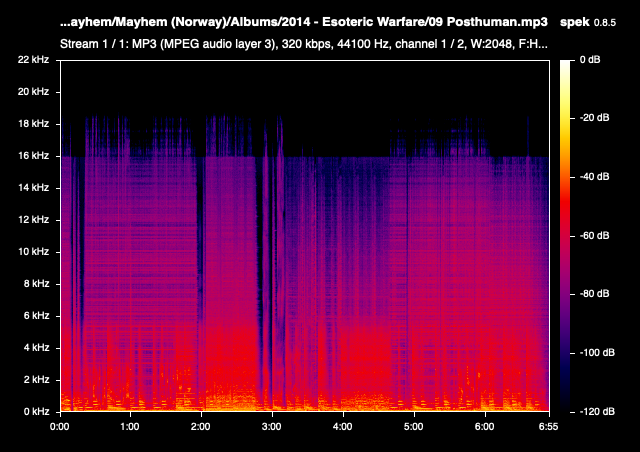Click the '5:00' time axis label
Screen dimensions: 640x452
coord(413,427)
